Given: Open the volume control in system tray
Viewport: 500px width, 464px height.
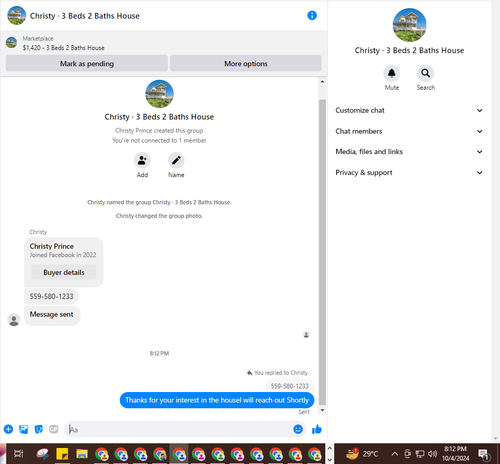Looking at the screenshot, I should 432,454.
